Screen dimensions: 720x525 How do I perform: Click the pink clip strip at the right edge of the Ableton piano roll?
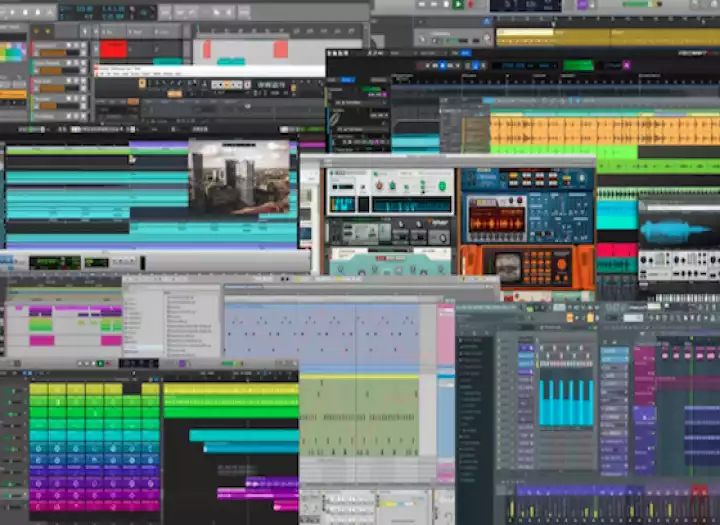point(445,335)
